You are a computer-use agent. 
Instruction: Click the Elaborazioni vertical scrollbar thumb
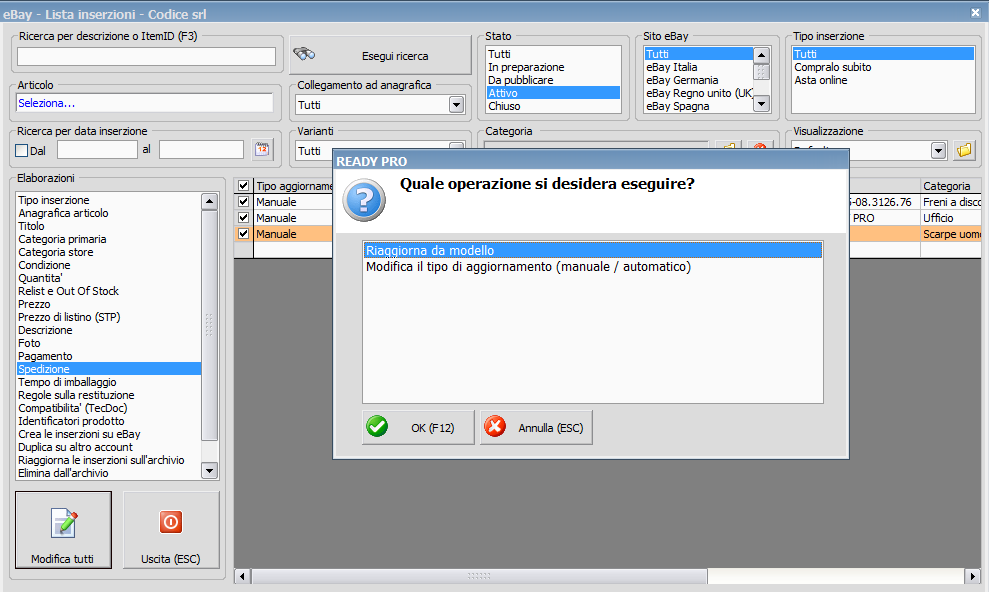(x=209, y=325)
